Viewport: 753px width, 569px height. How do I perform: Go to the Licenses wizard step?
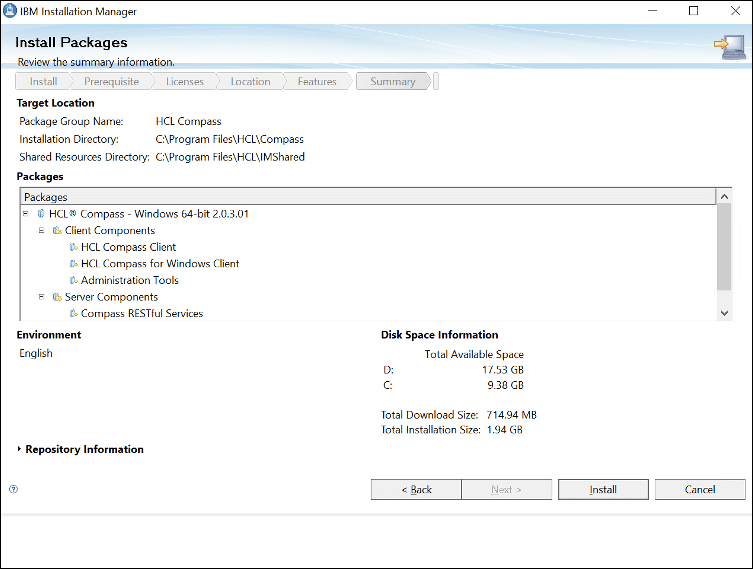point(185,82)
